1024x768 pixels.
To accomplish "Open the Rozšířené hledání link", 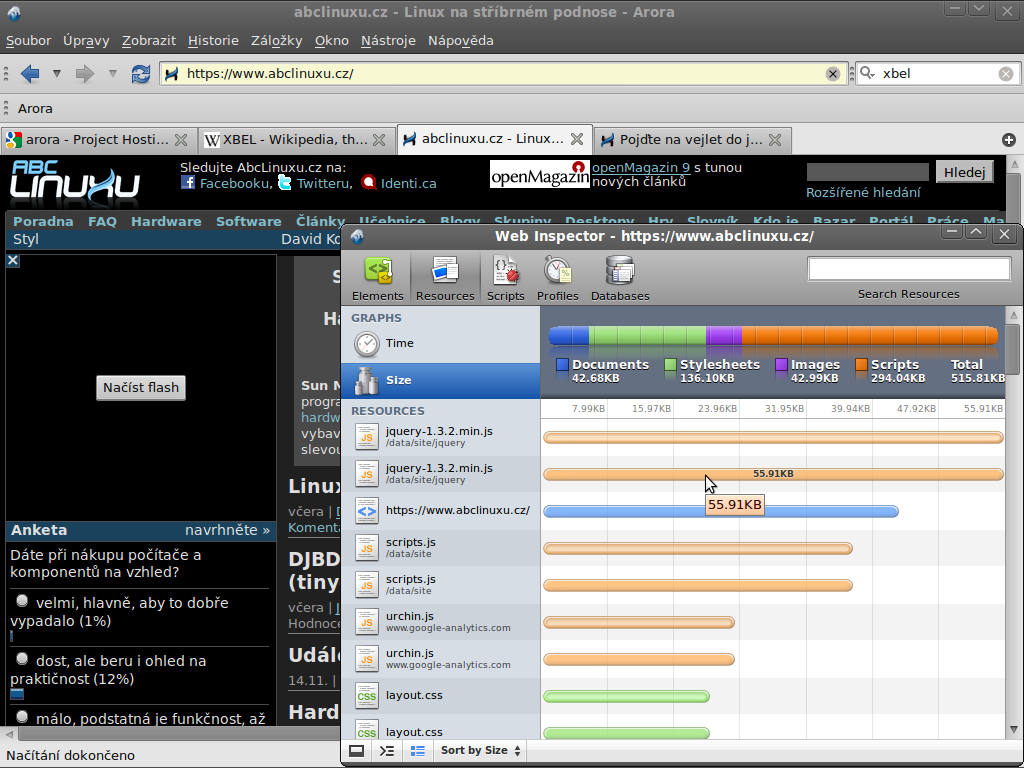I will point(863,193).
